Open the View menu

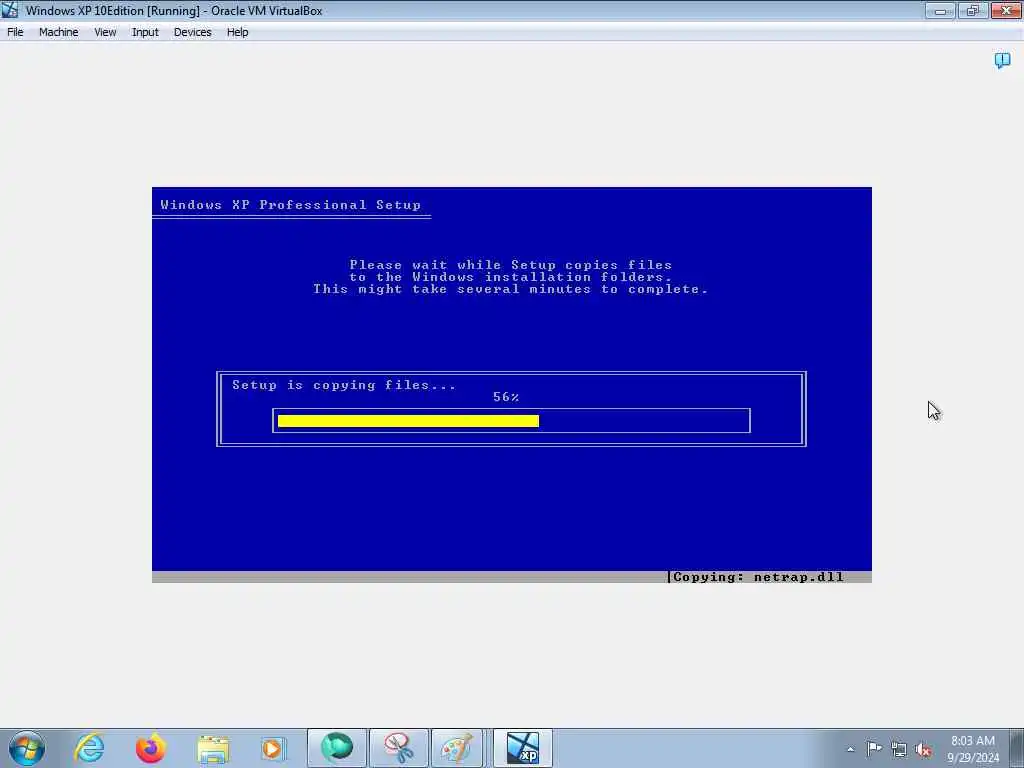(105, 32)
